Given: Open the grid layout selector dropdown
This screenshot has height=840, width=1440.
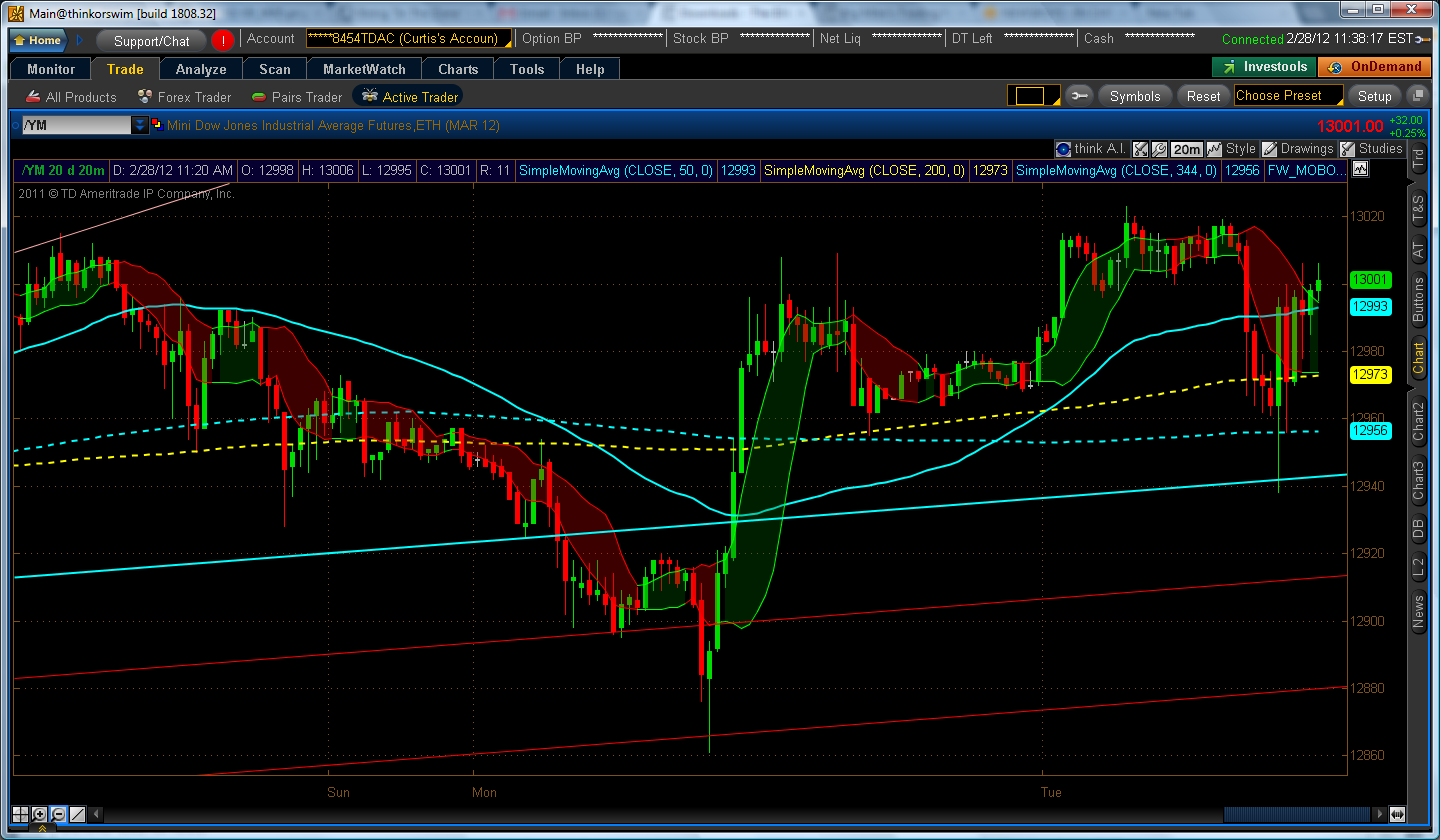Looking at the screenshot, I should point(1033,96).
